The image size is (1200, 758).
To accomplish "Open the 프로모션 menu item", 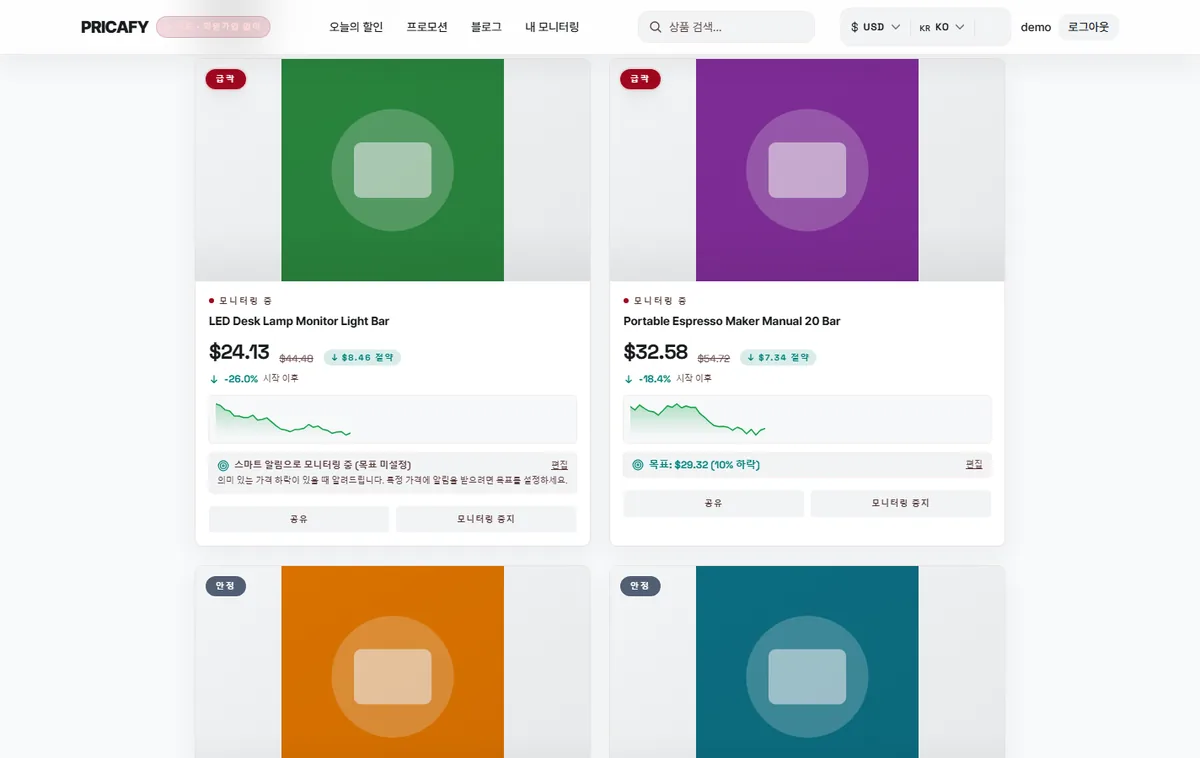I will (x=427, y=27).
